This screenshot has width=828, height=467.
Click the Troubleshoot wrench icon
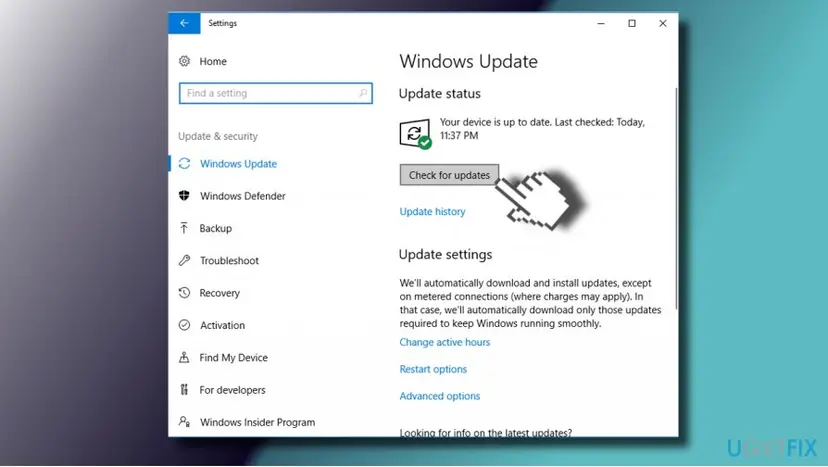(184, 260)
